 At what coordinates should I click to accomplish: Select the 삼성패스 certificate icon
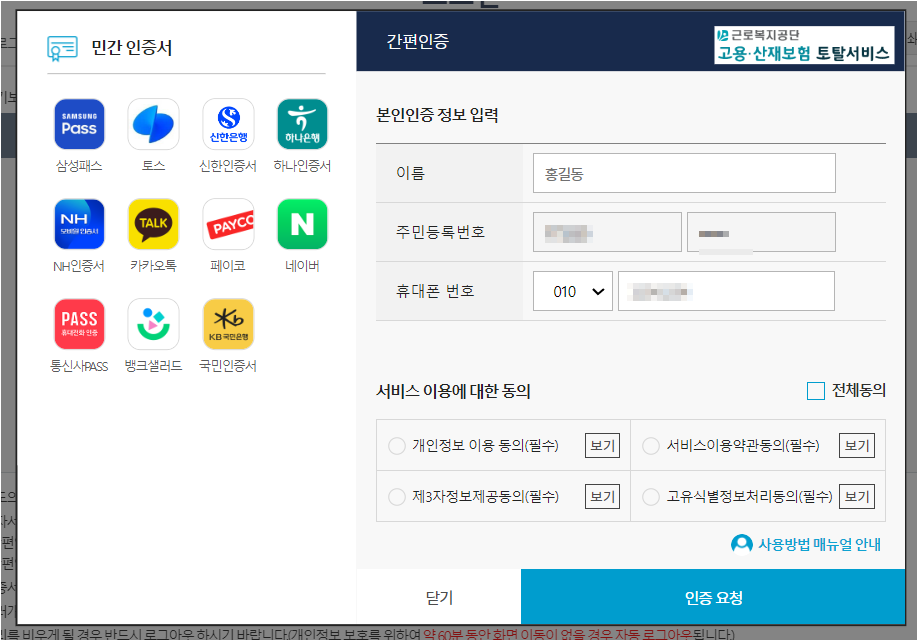[79, 124]
